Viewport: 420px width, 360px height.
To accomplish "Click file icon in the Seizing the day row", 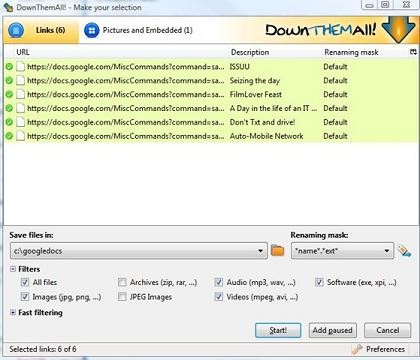I will click(21, 80).
